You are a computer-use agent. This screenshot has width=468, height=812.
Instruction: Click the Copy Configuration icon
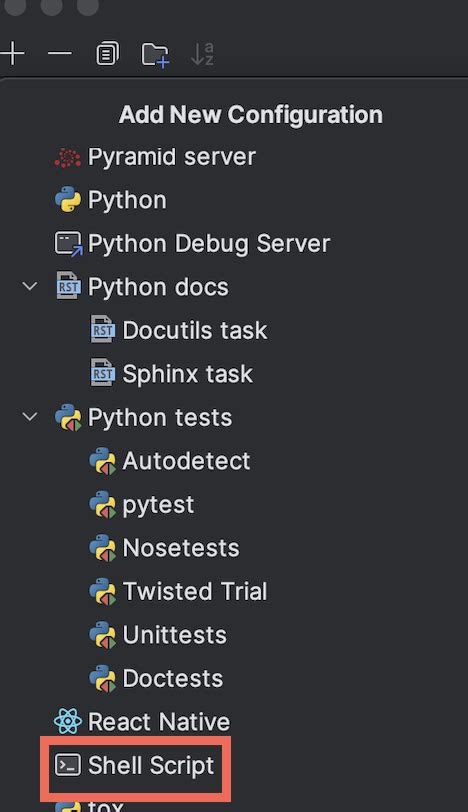pos(107,53)
